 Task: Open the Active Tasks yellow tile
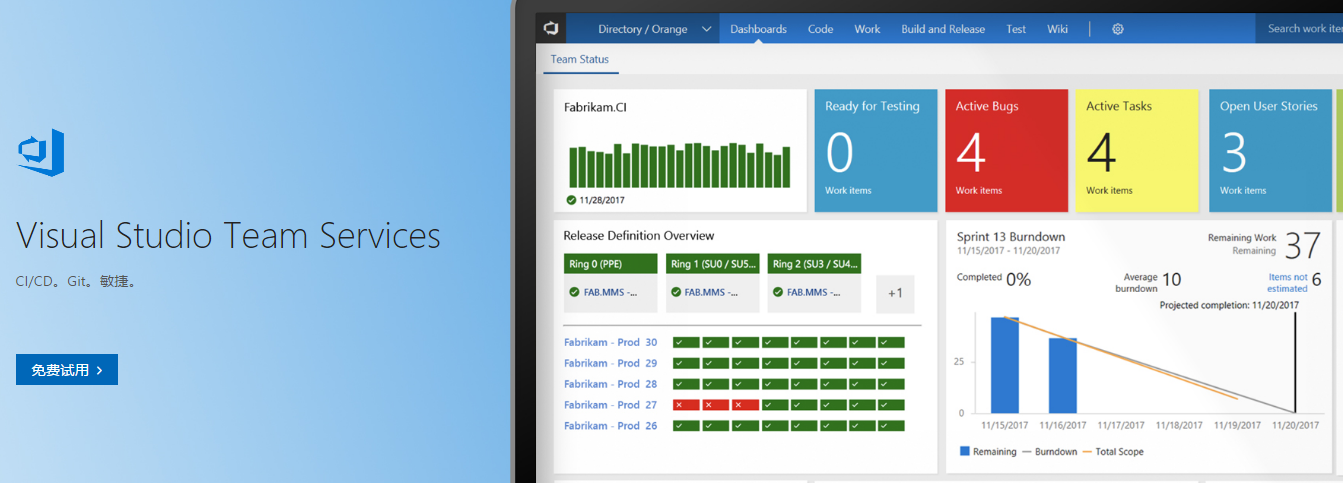(x=1137, y=151)
